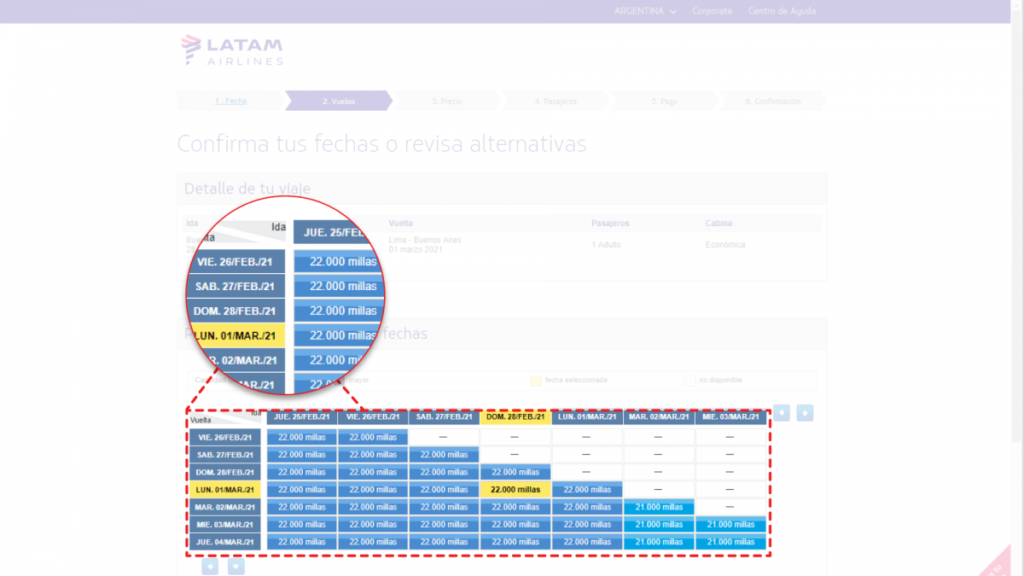Return to step 1. Fecha
The image size is (1024, 576).
230,101
